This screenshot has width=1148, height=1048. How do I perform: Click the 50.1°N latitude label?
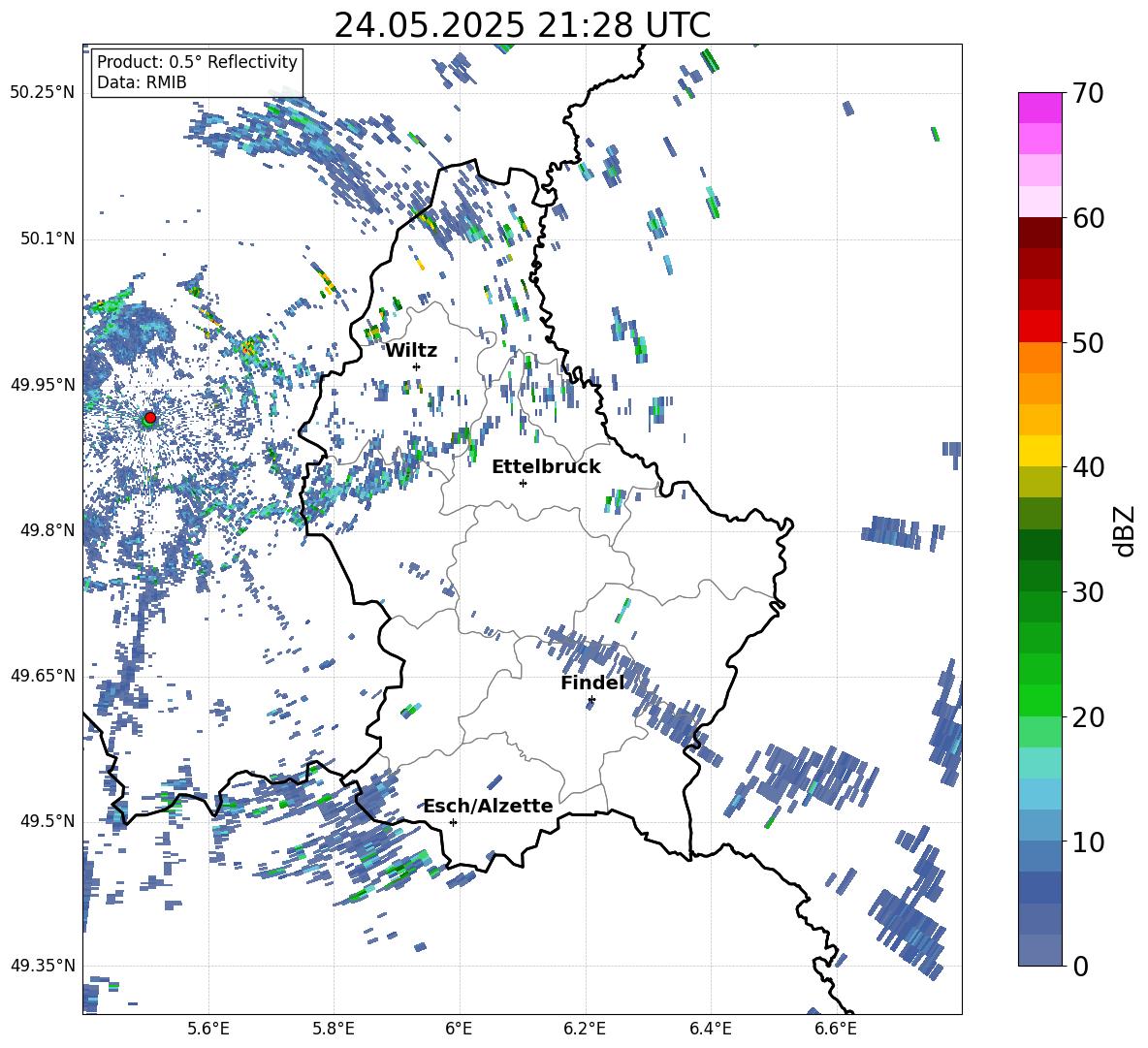[x=47, y=238]
